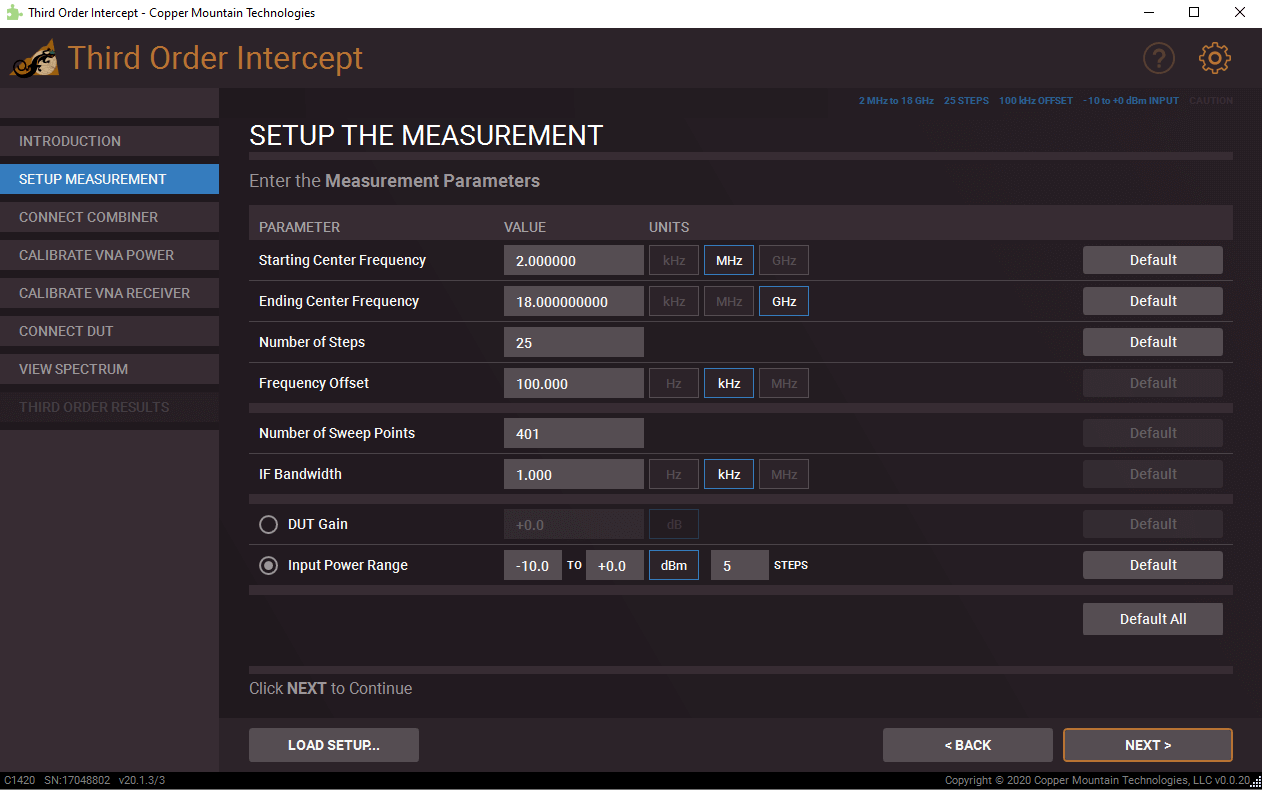Image resolution: width=1262 pixels, height=790 pixels.
Task: Click the Copper Mountain salamander logo
Action: click(x=34, y=57)
